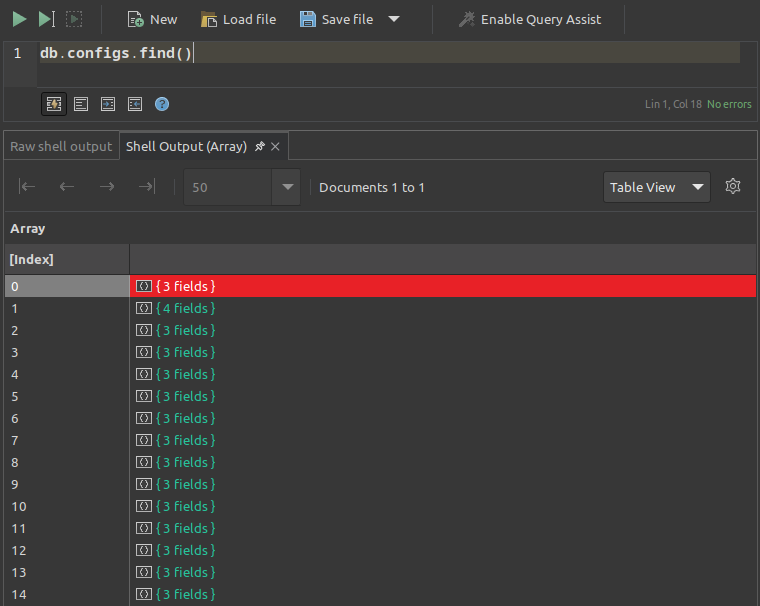760x606 pixels.
Task: Create a new script with New icon
Action: (152, 19)
